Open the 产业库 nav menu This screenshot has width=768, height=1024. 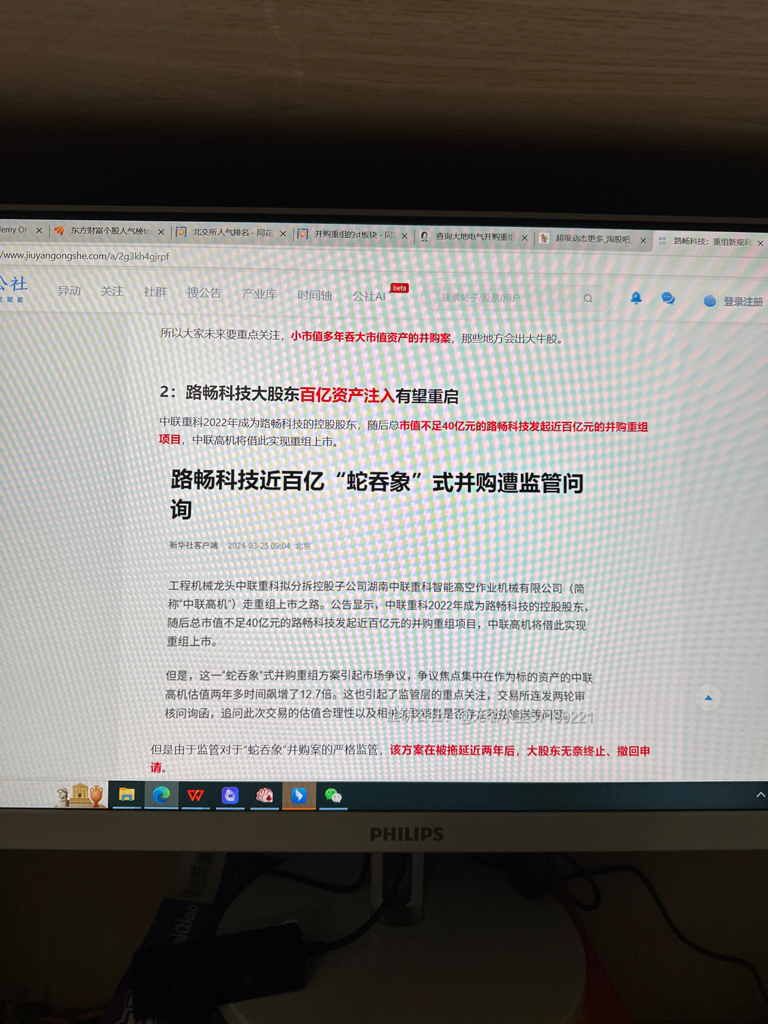(259, 294)
